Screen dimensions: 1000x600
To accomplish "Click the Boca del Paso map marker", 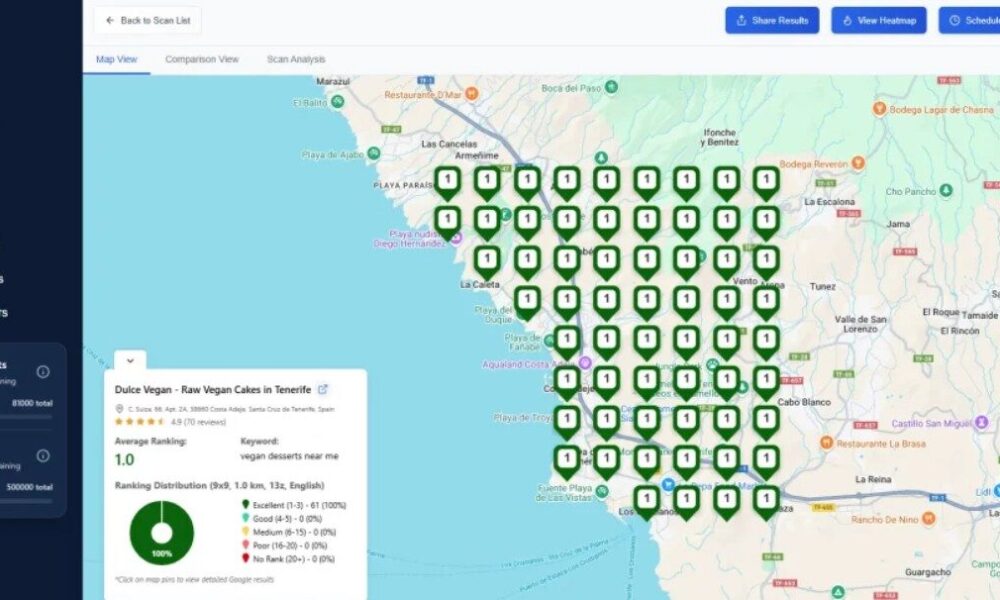I will (x=611, y=86).
